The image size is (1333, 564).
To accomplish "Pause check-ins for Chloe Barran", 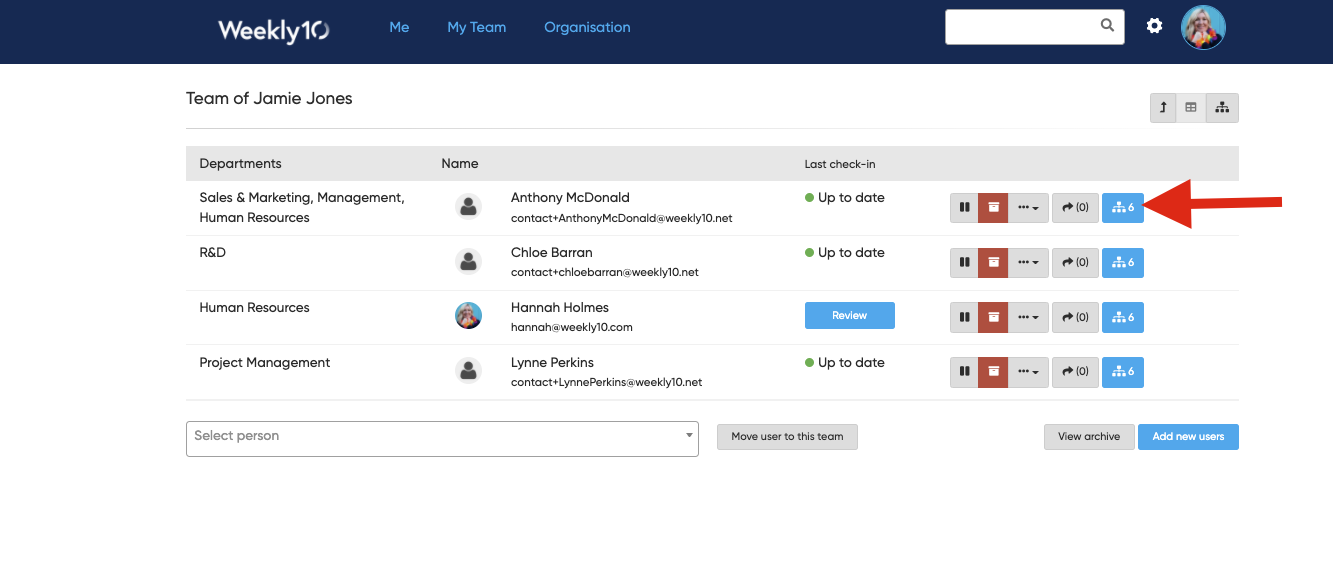I will click(964, 262).
